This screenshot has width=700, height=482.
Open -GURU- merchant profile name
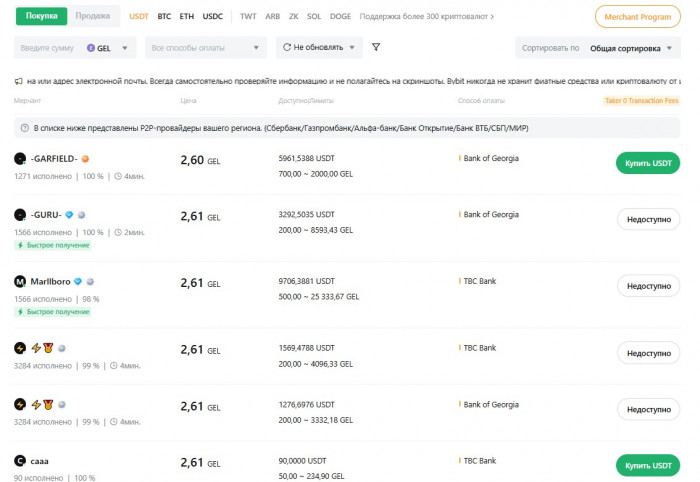tap(46, 215)
